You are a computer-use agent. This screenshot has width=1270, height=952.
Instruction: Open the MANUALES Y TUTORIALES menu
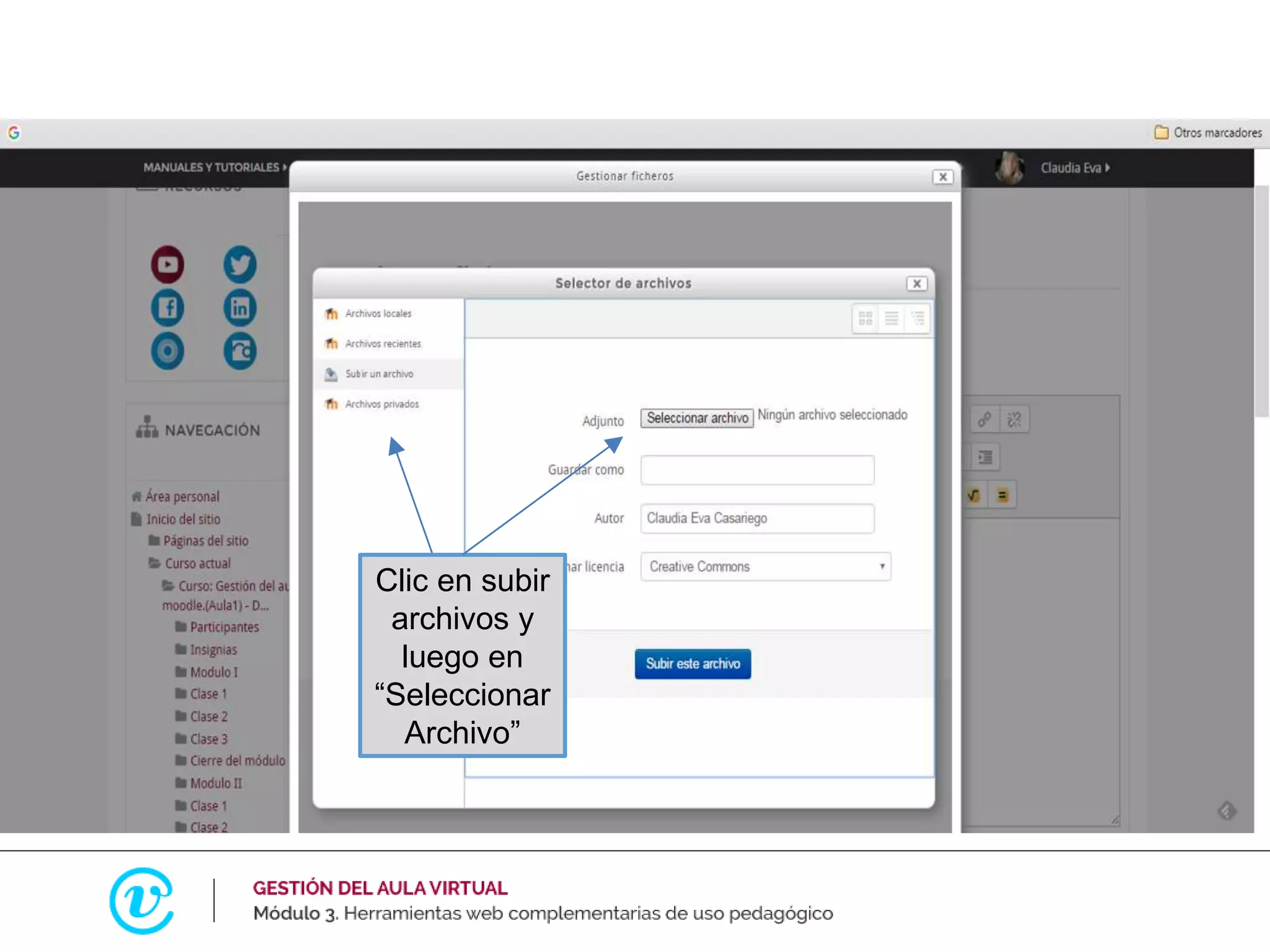tap(215, 167)
